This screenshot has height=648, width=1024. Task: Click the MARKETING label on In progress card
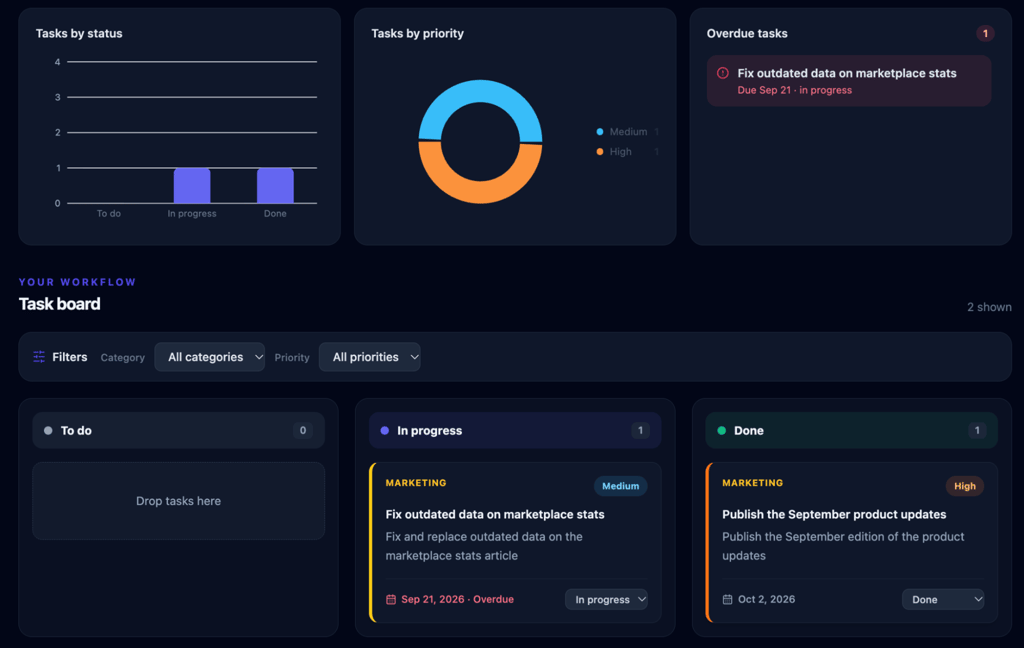tap(416, 483)
